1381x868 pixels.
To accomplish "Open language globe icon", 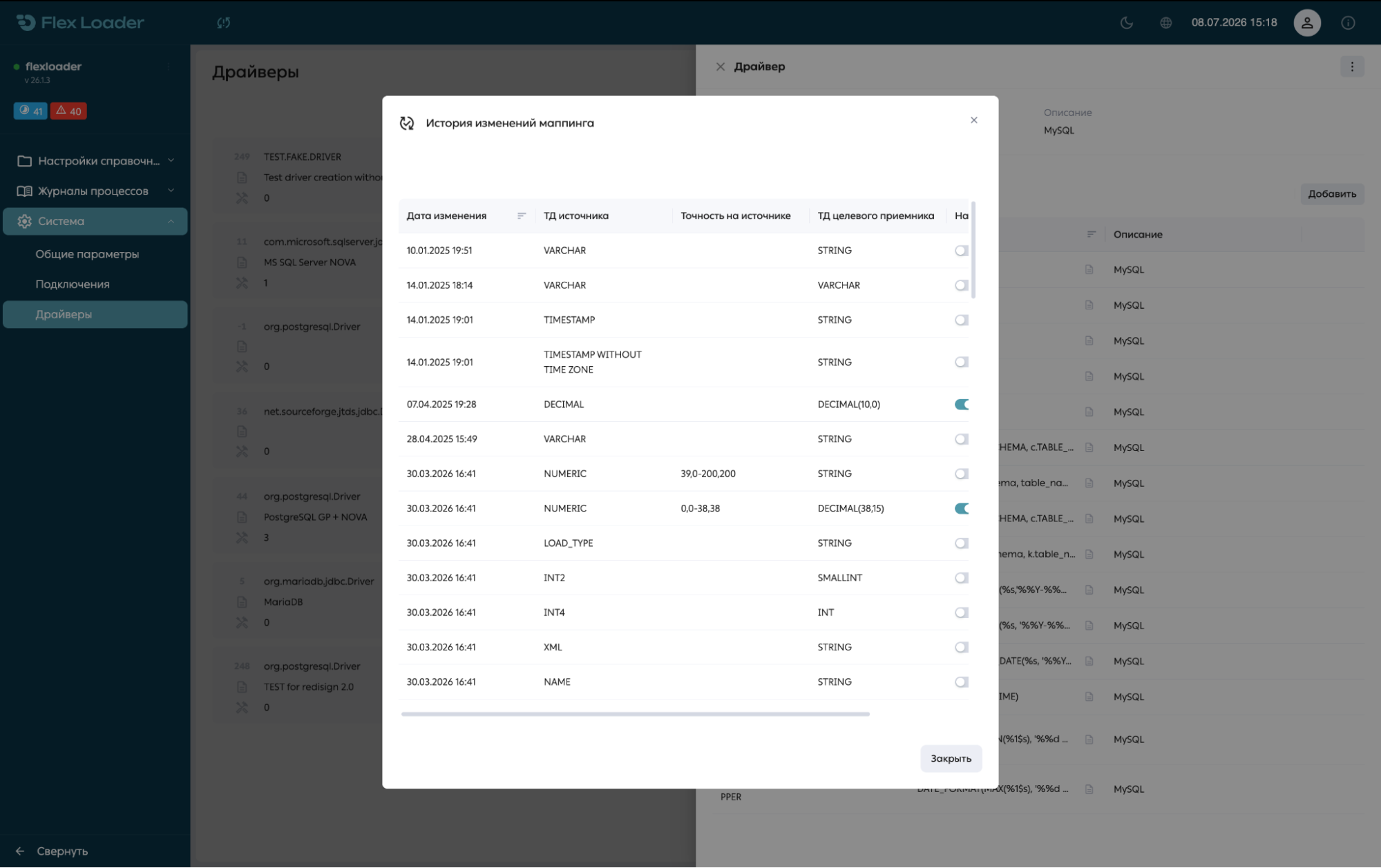I will (x=1165, y=23).
